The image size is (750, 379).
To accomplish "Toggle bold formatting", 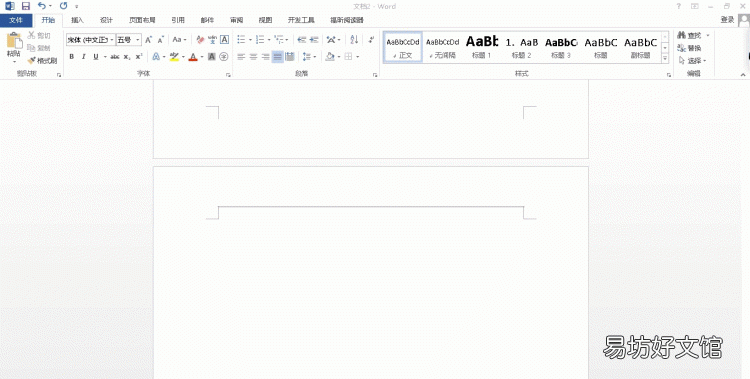I will [x=71, y=56].
